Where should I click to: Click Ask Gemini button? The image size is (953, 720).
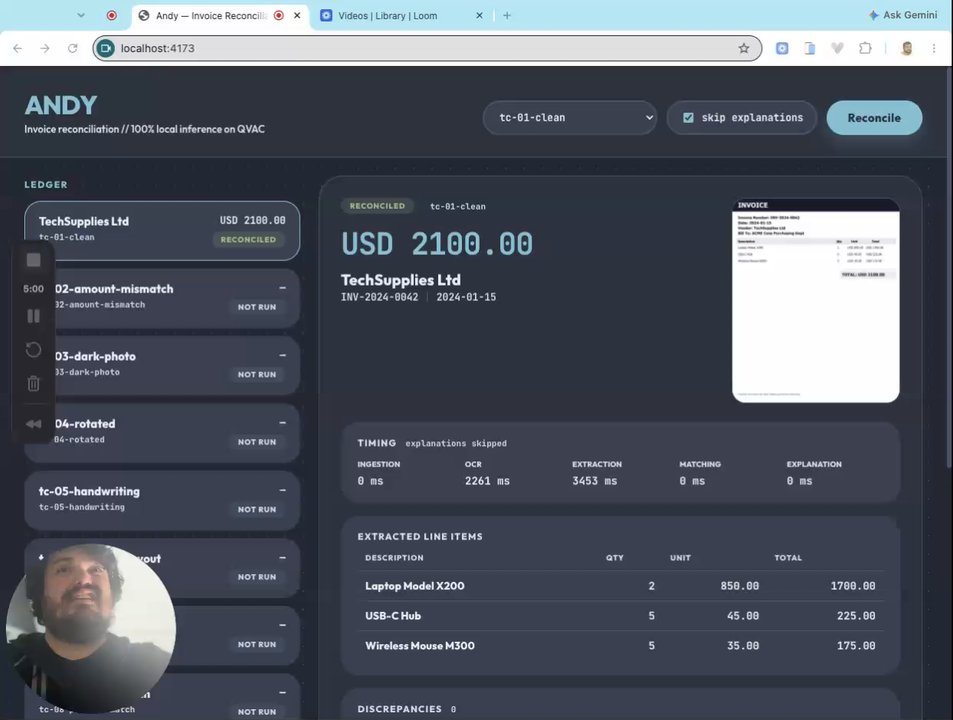903,15
